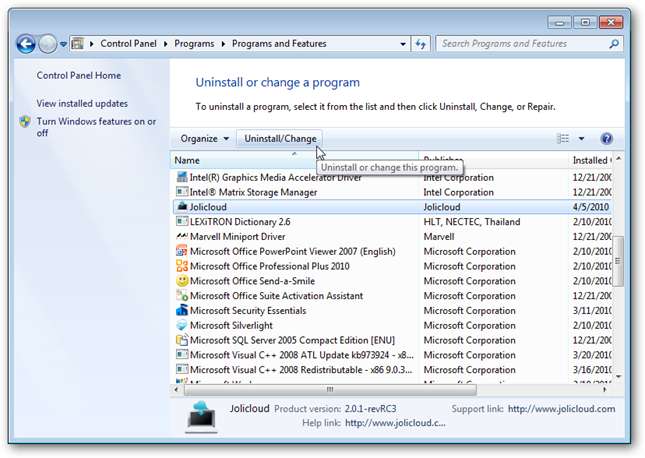This screenshot has width=645, height=458.
Task: Click HLT, NECTEC, Thailand publisher cell
Action: (472, 222)
